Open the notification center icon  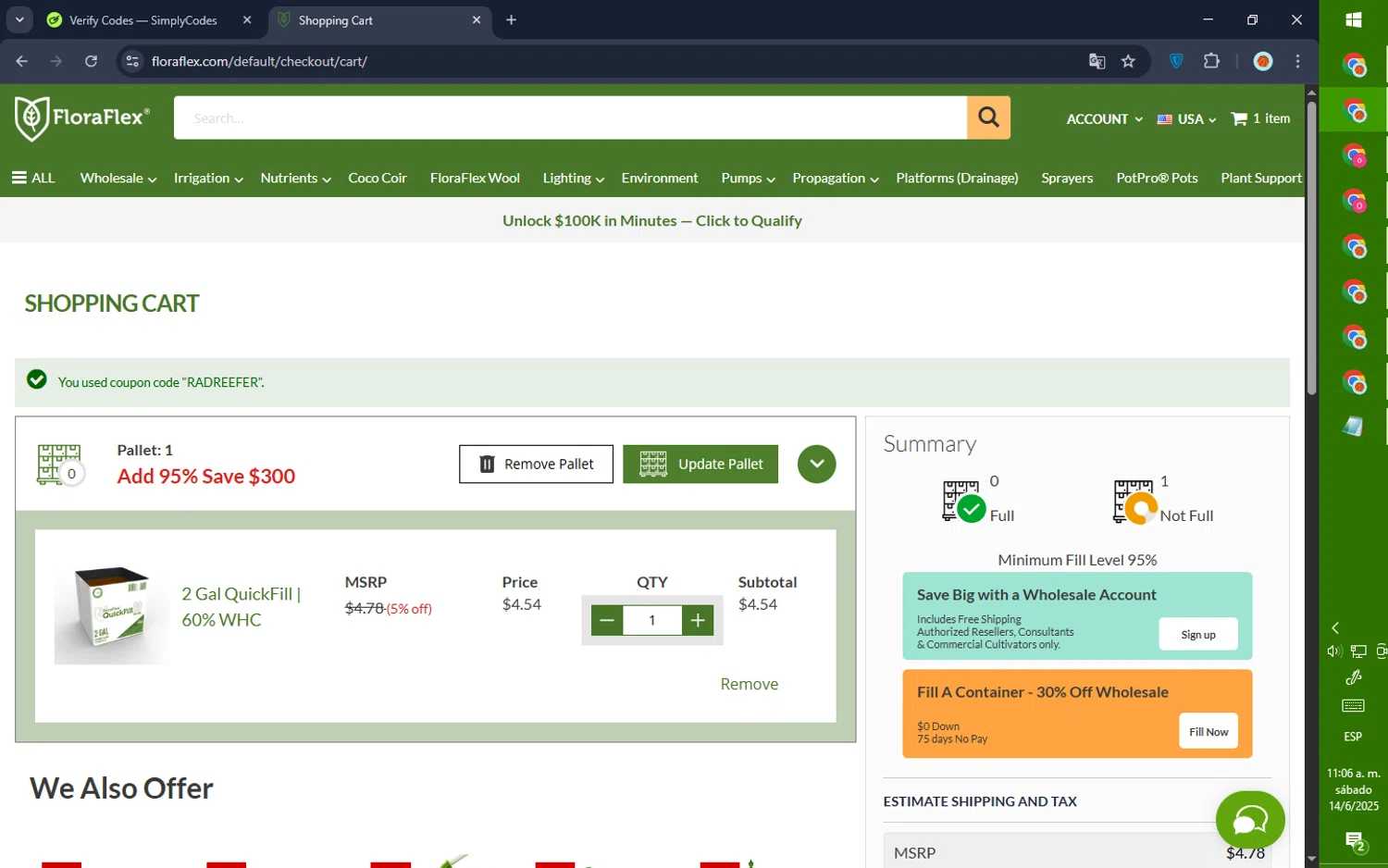point(1355,842)
